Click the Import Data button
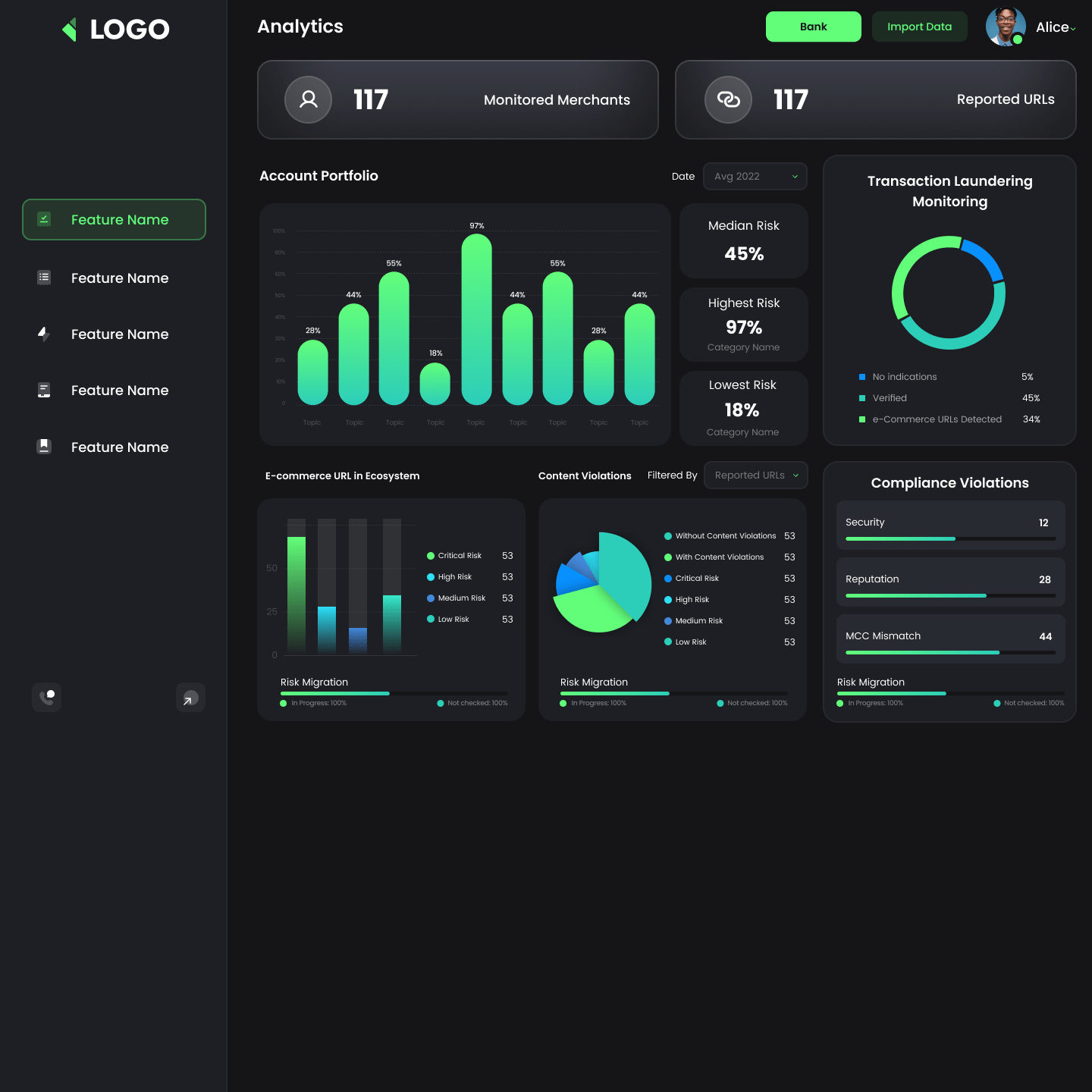1092x1092 pixels. (x=919, y=27)
